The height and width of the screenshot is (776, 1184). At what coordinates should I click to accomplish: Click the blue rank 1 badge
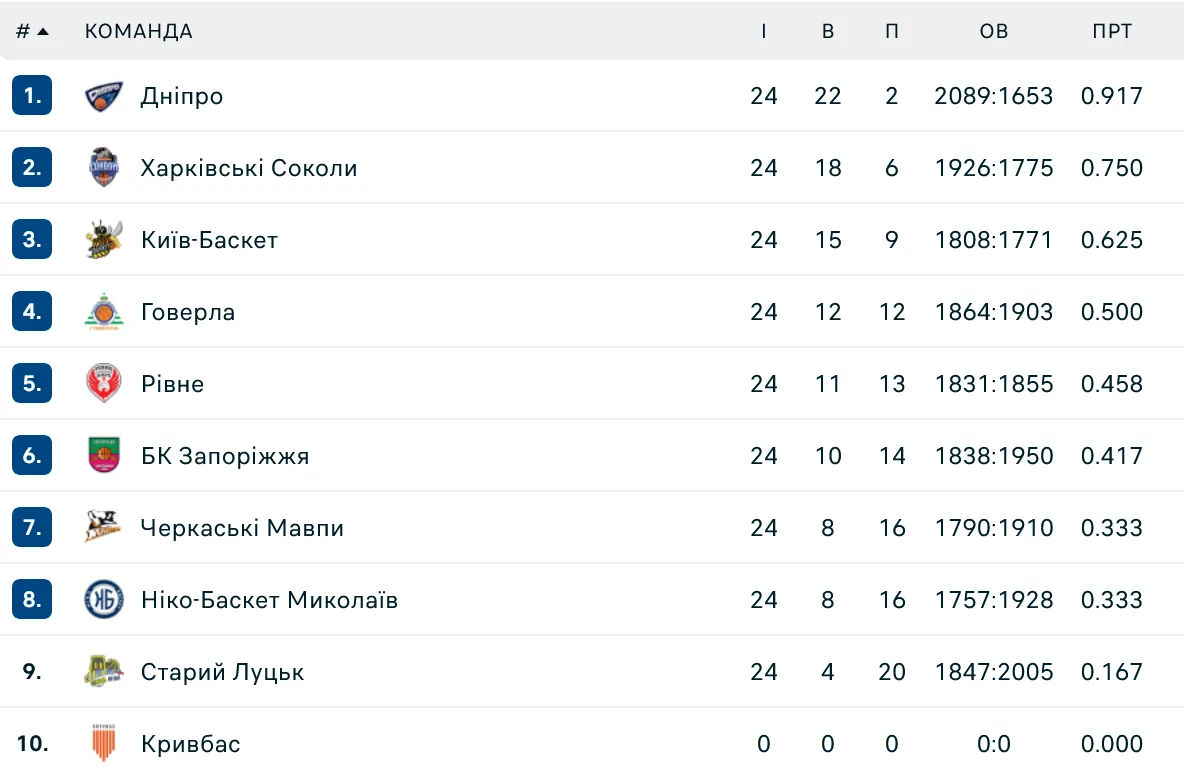coord(32,96)
